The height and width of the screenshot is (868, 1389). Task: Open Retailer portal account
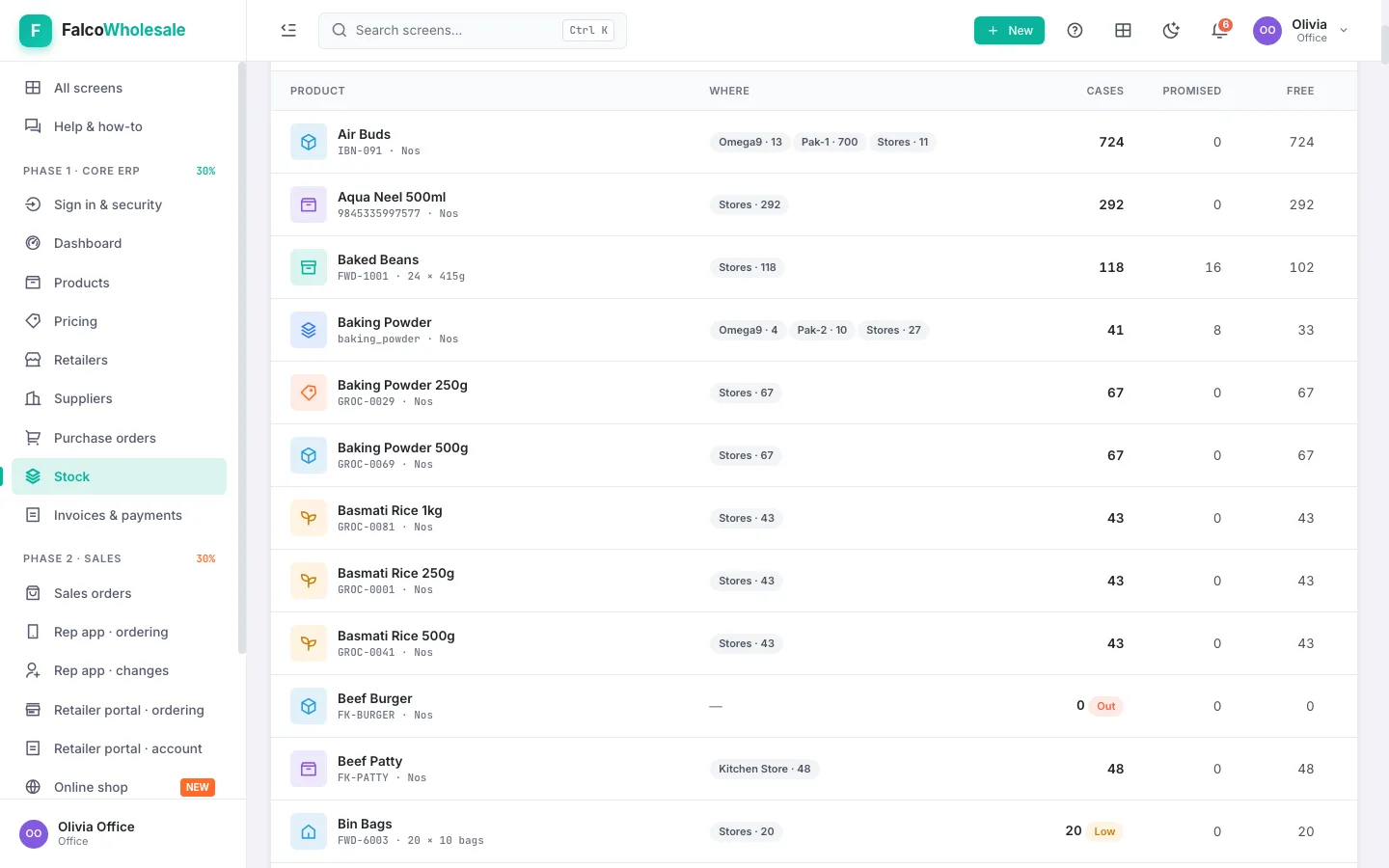(x=120, y=748)
